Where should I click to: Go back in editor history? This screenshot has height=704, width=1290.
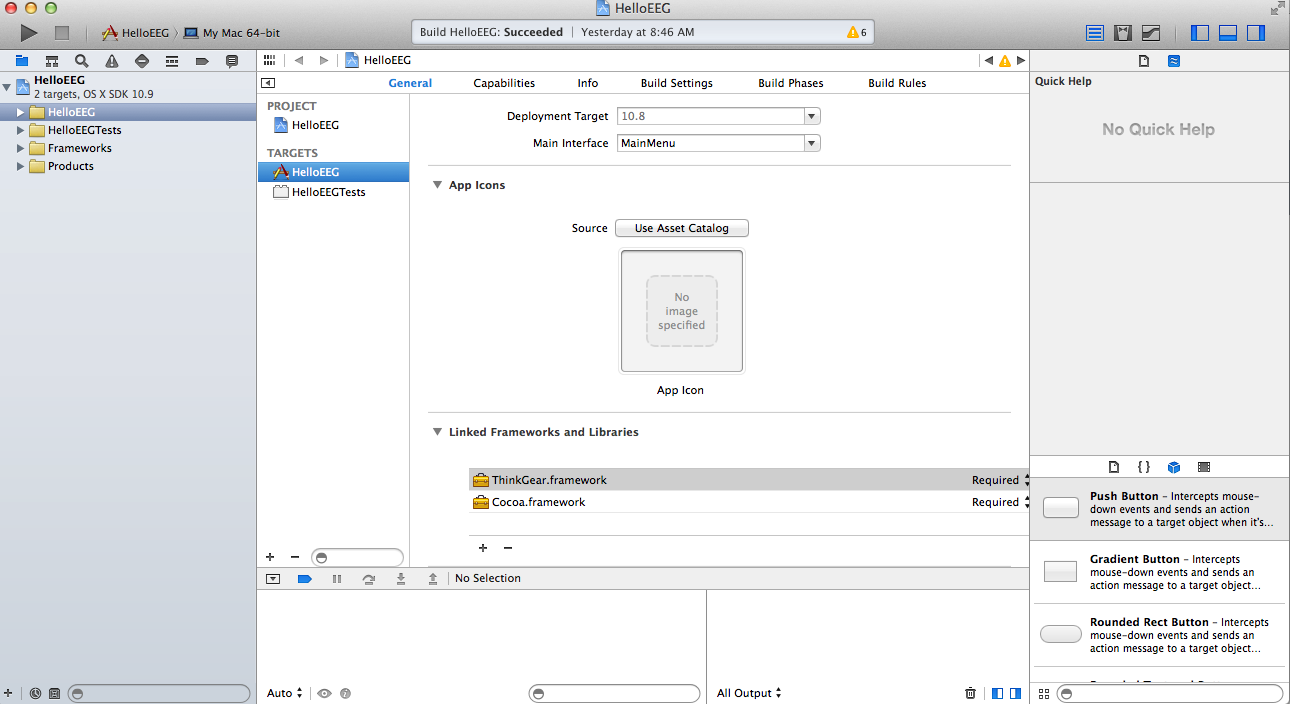298,60
